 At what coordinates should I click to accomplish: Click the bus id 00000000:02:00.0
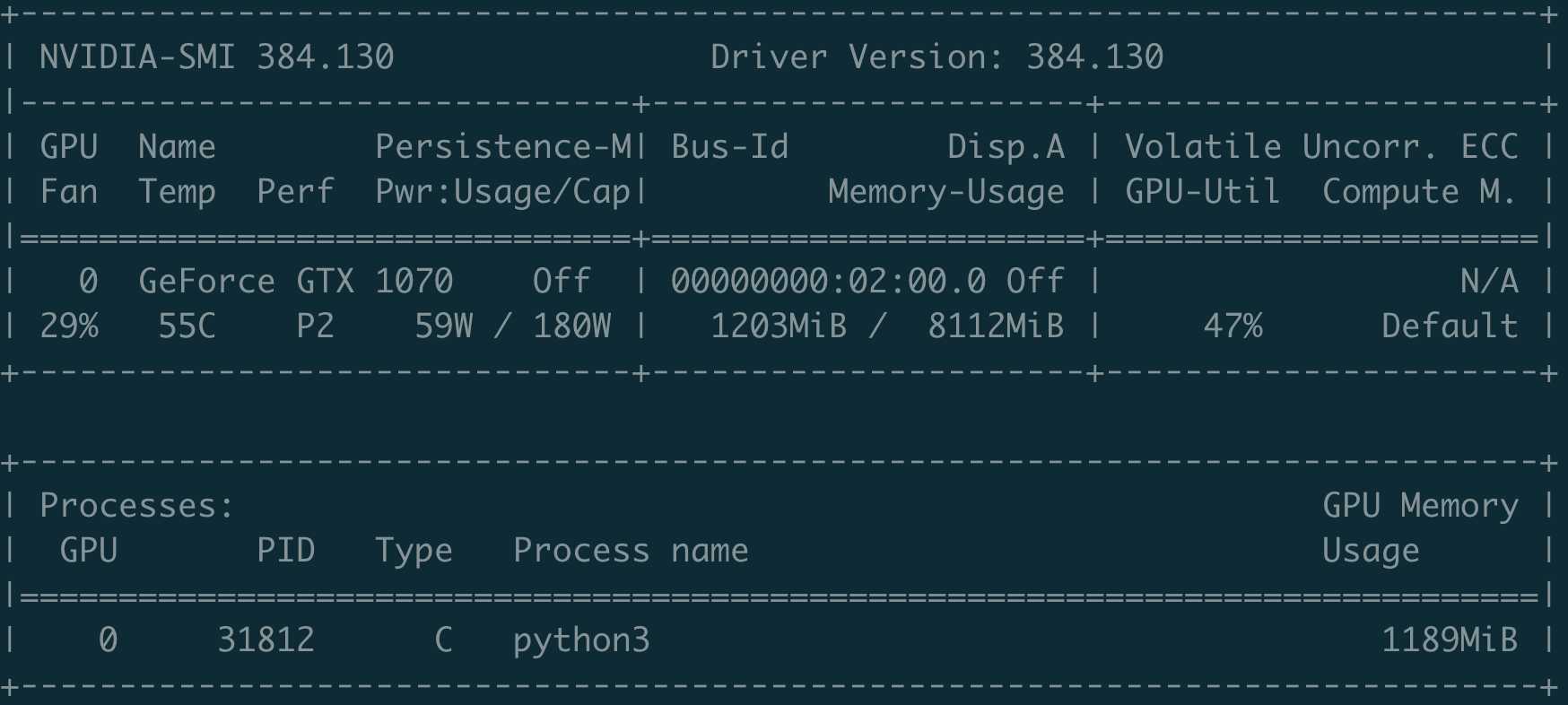click(x=828, y=282)
